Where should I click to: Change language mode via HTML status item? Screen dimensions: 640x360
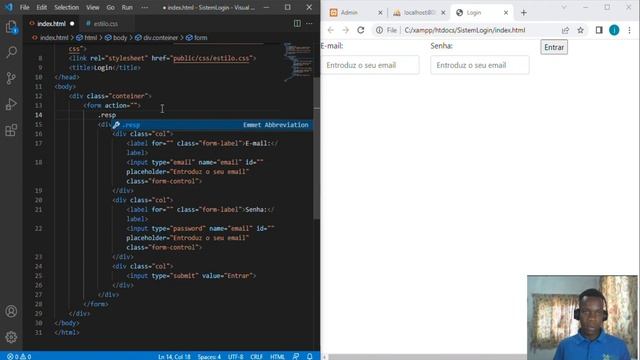point(277,356)
